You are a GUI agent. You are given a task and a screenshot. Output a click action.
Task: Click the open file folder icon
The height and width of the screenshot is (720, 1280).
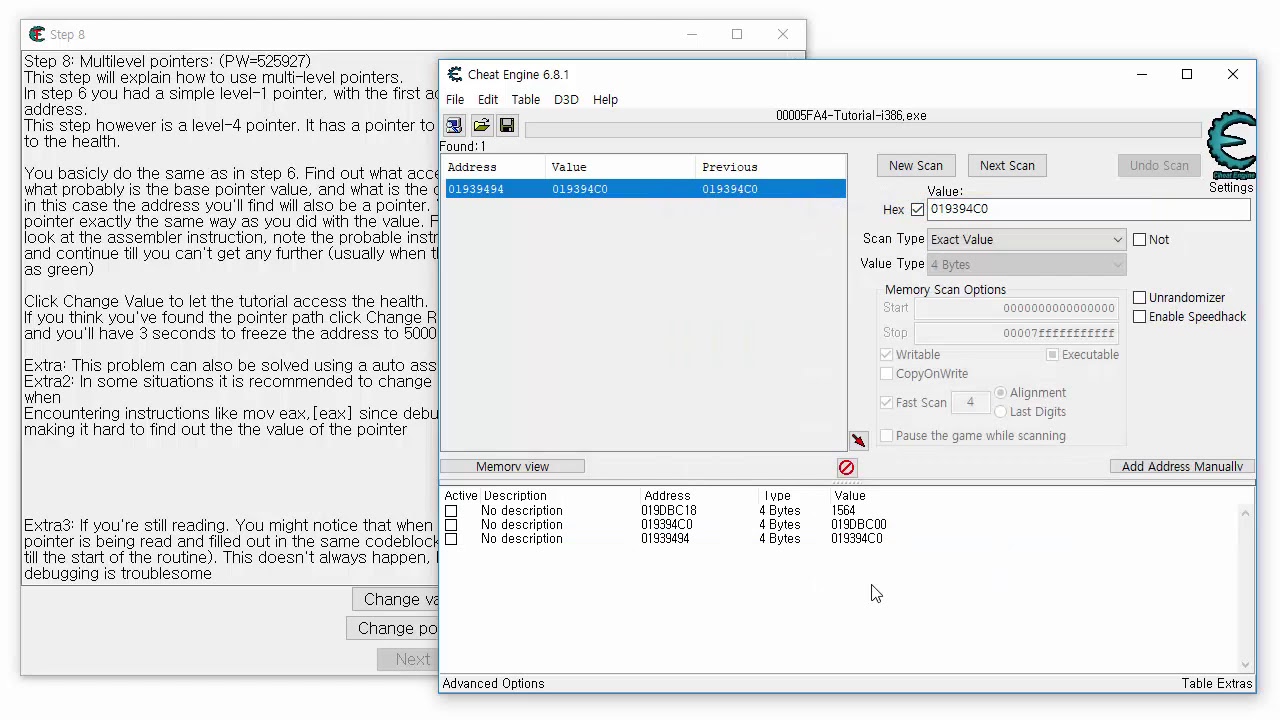481,125
